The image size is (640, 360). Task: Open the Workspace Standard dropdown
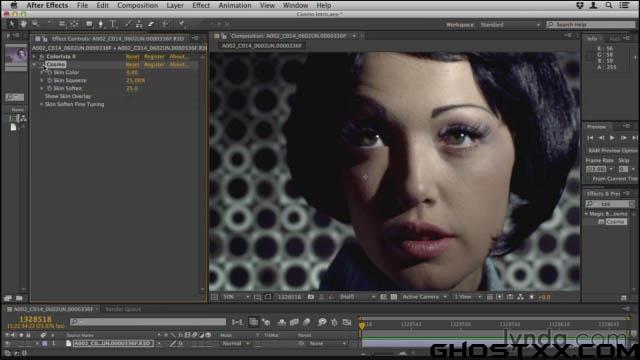tap(510, 25)
